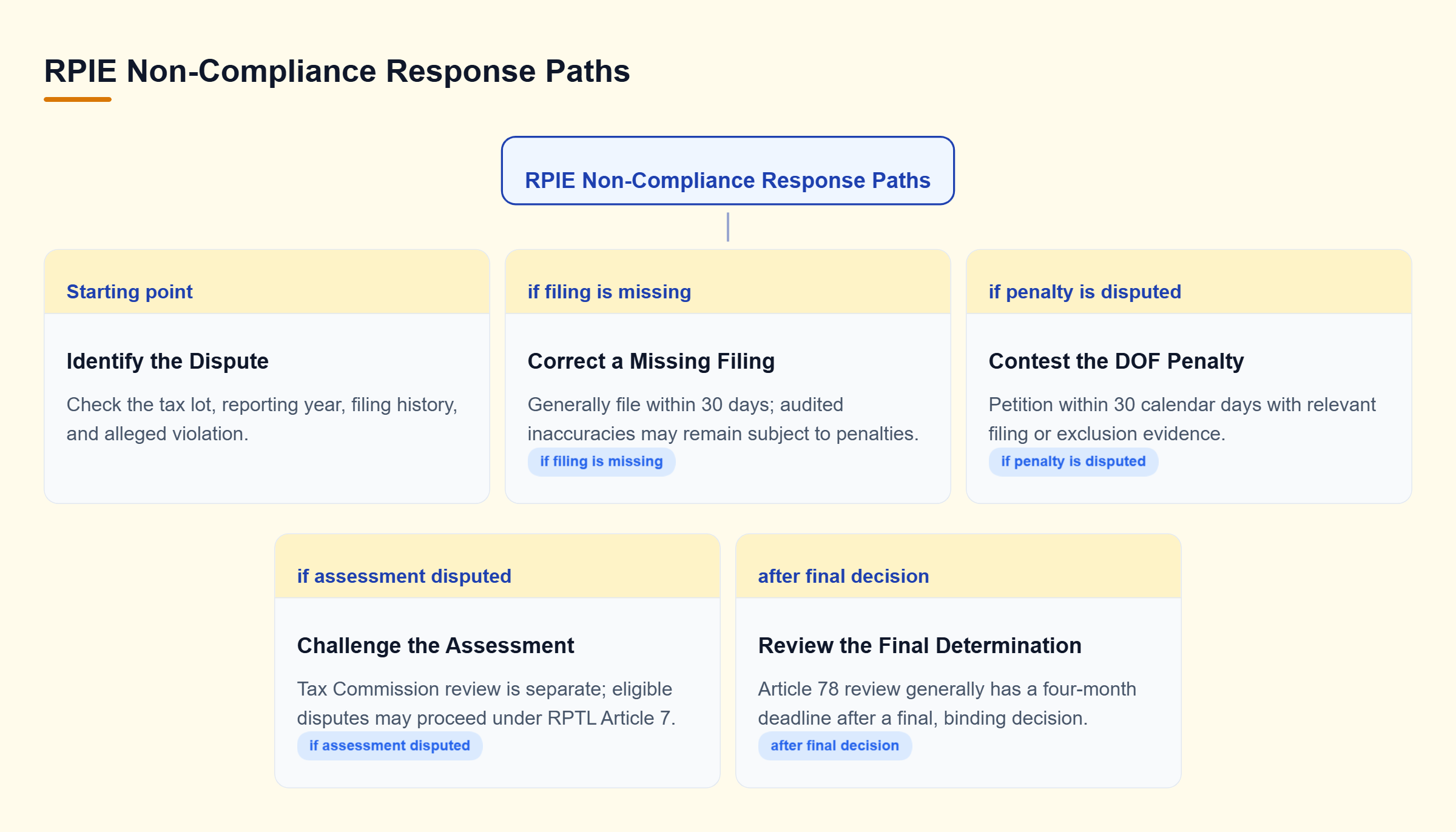This screenshot has height=832, width=1456.
Task: Click the 'if penalty is disputed' yellow header
Action: pyautogui.click(x=1188, y=282)
